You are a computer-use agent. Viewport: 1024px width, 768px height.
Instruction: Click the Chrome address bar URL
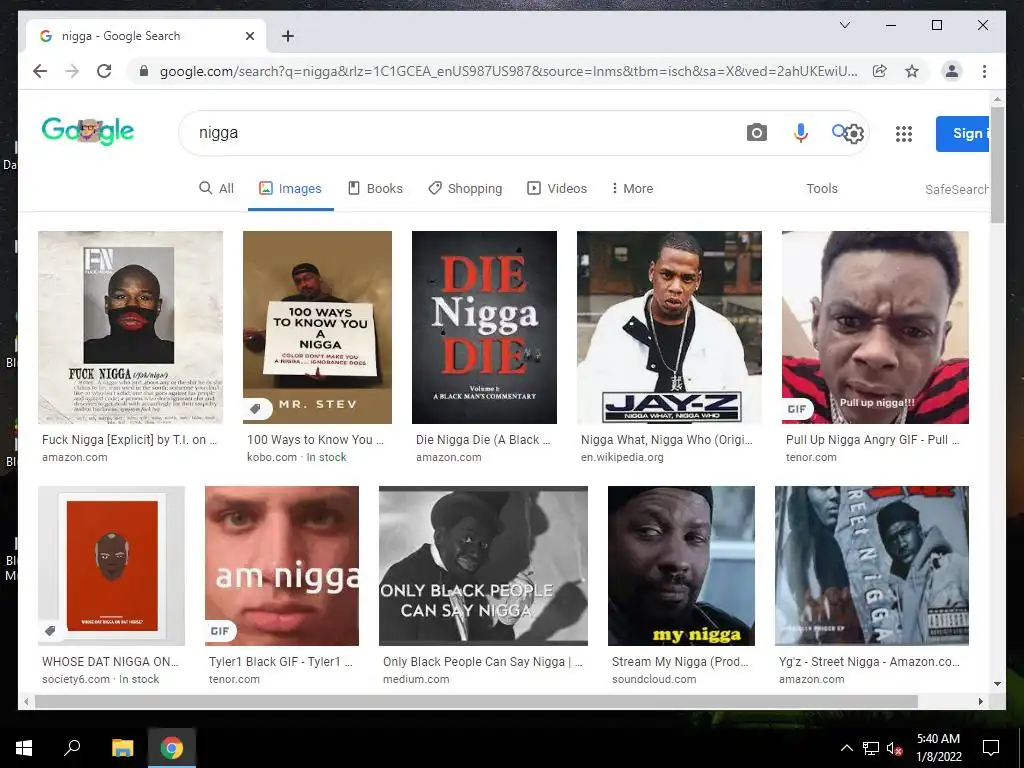[x=509, y=71]
